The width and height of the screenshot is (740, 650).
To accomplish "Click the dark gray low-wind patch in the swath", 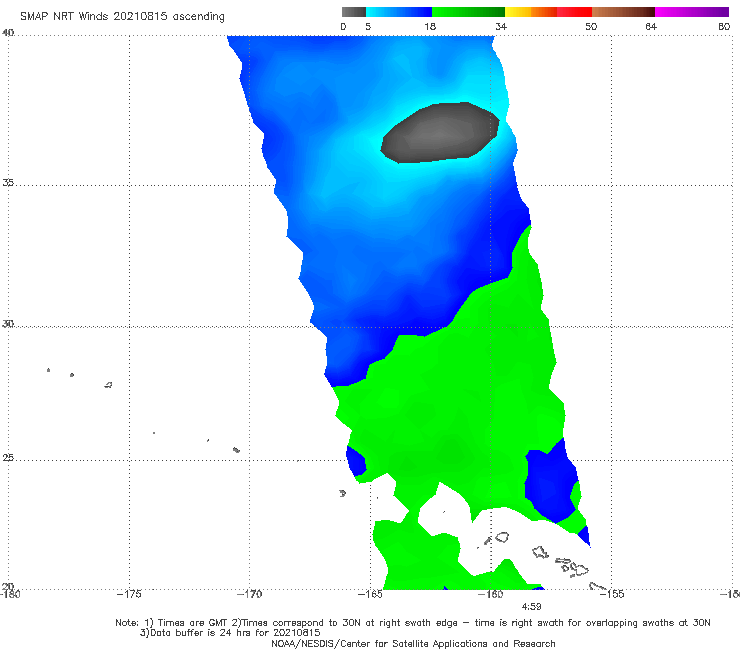I will pos(440,133).
